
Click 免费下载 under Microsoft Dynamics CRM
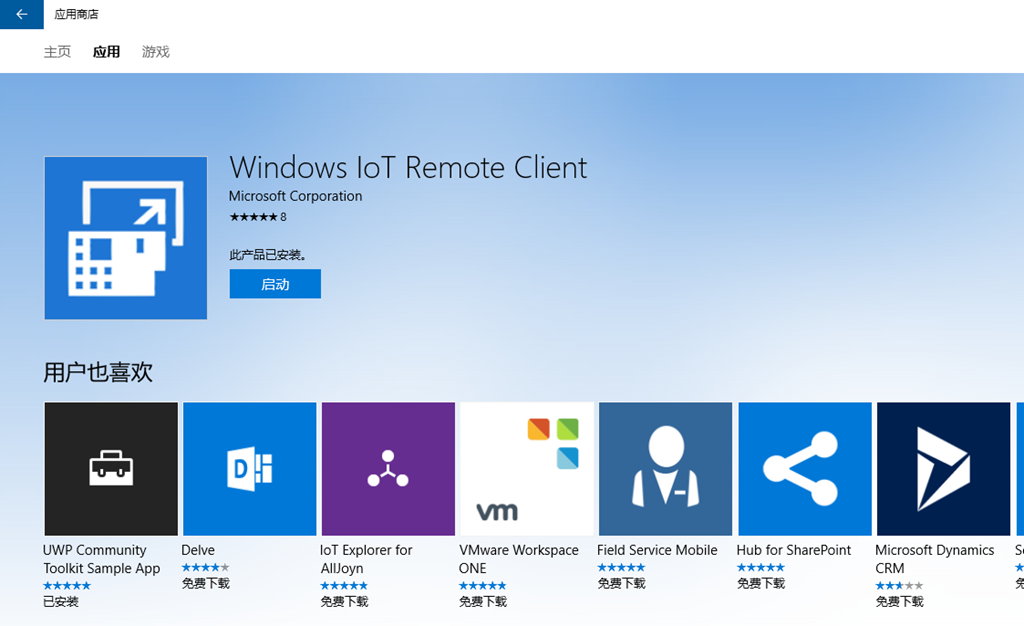pos(899,602)
